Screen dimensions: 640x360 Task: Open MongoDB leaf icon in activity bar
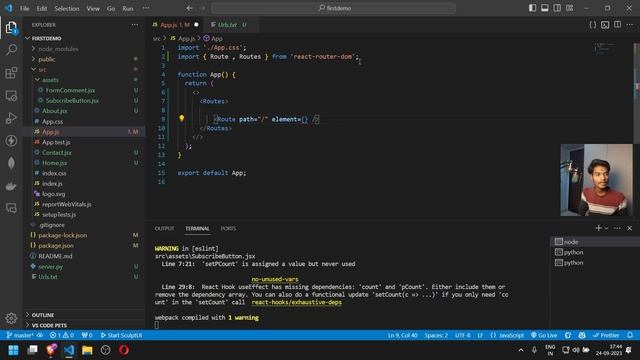(x=11, y=163)
